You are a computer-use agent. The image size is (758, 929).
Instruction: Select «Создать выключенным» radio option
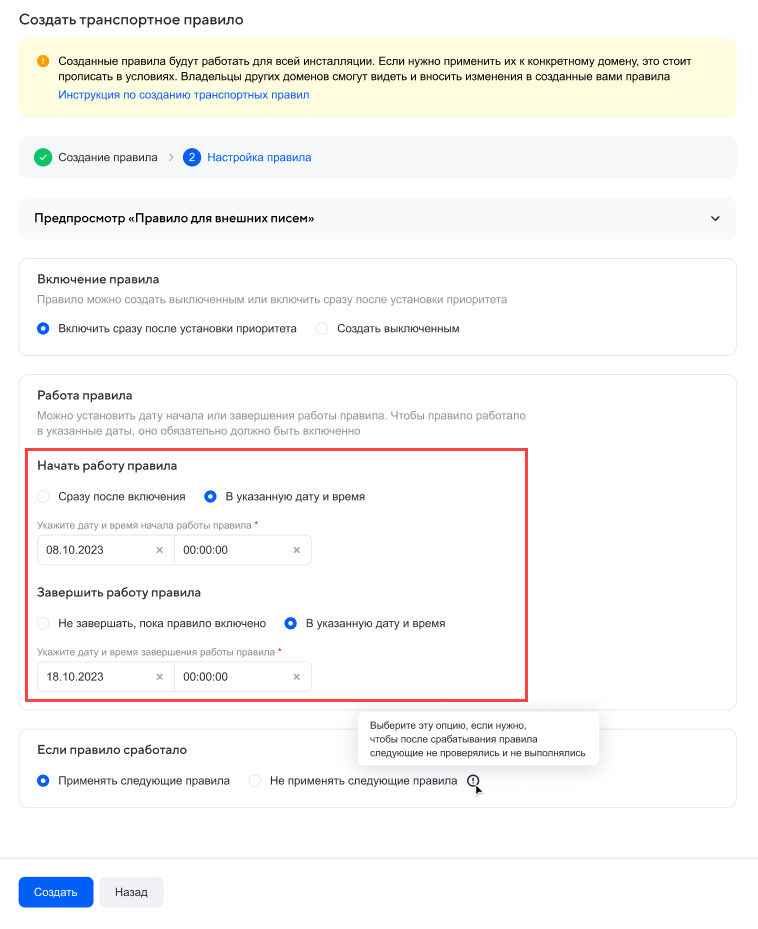click(322, 328)
